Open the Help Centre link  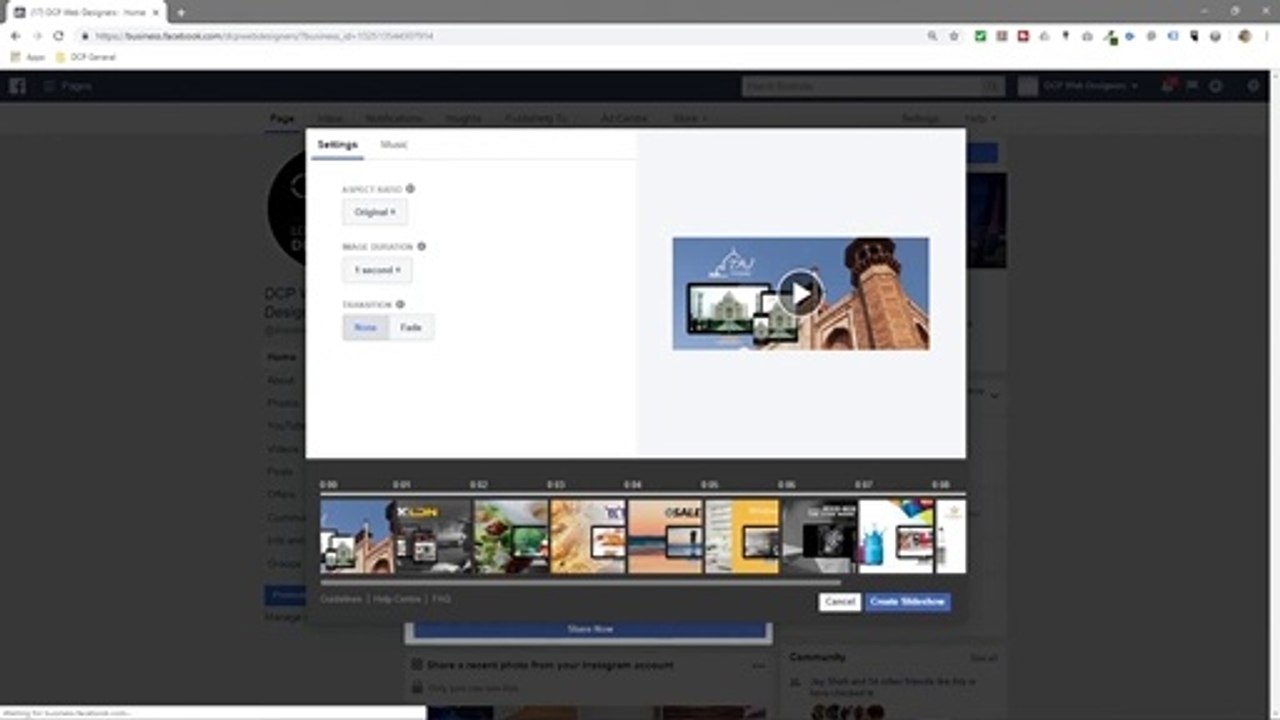[397, 599]
